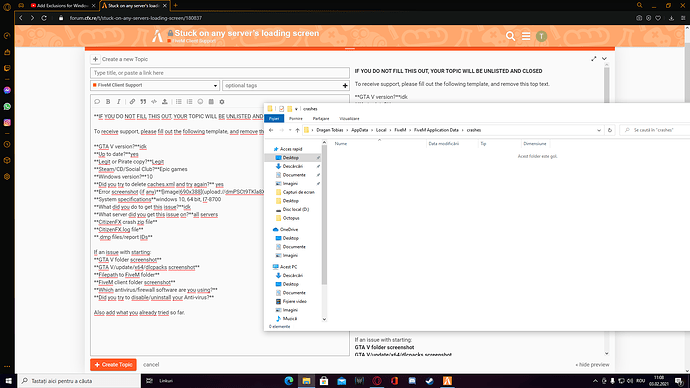
Task: Open the editor options gear menu
Action: point(222,102)
